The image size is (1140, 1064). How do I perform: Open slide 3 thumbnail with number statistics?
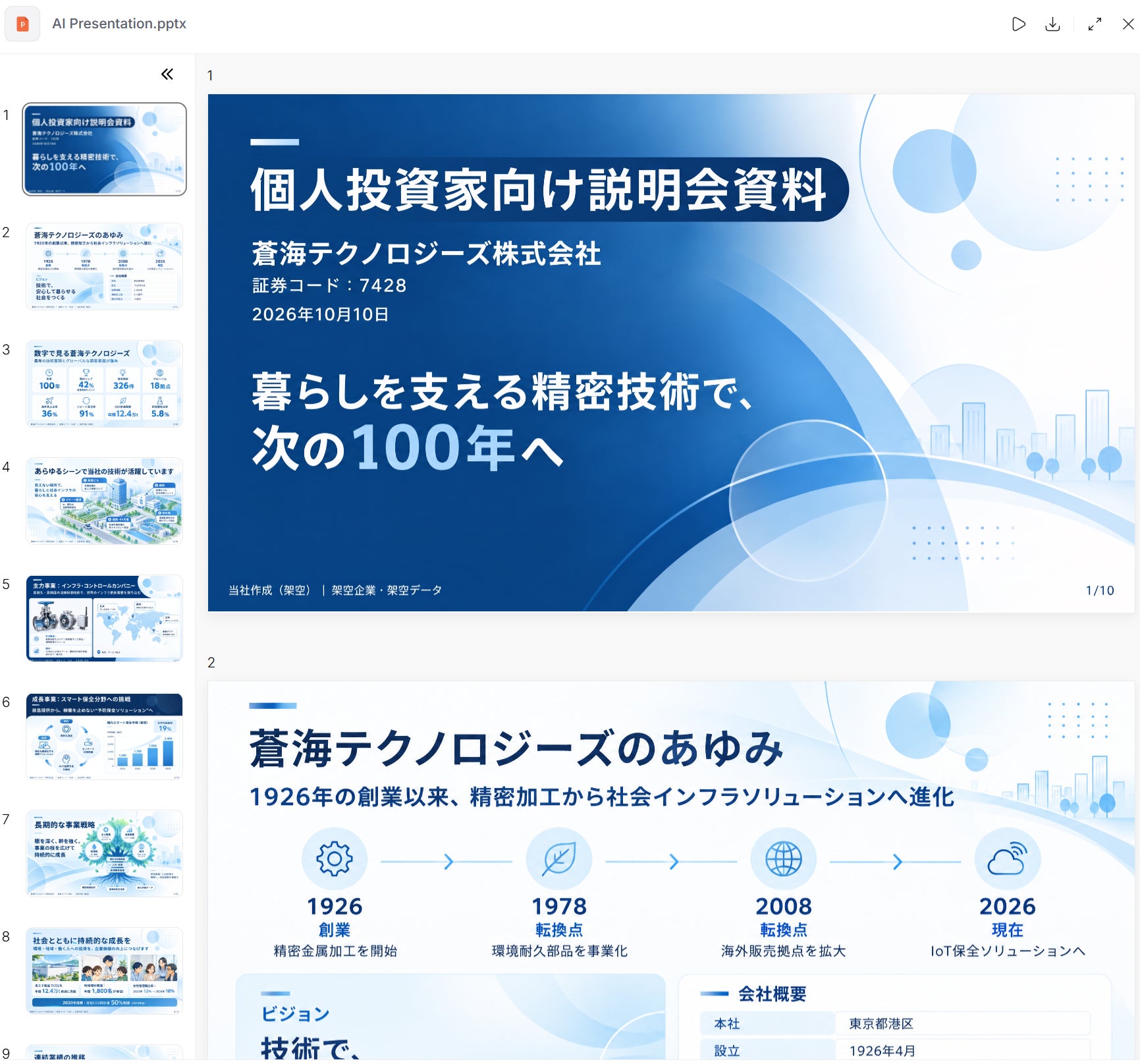104,383
